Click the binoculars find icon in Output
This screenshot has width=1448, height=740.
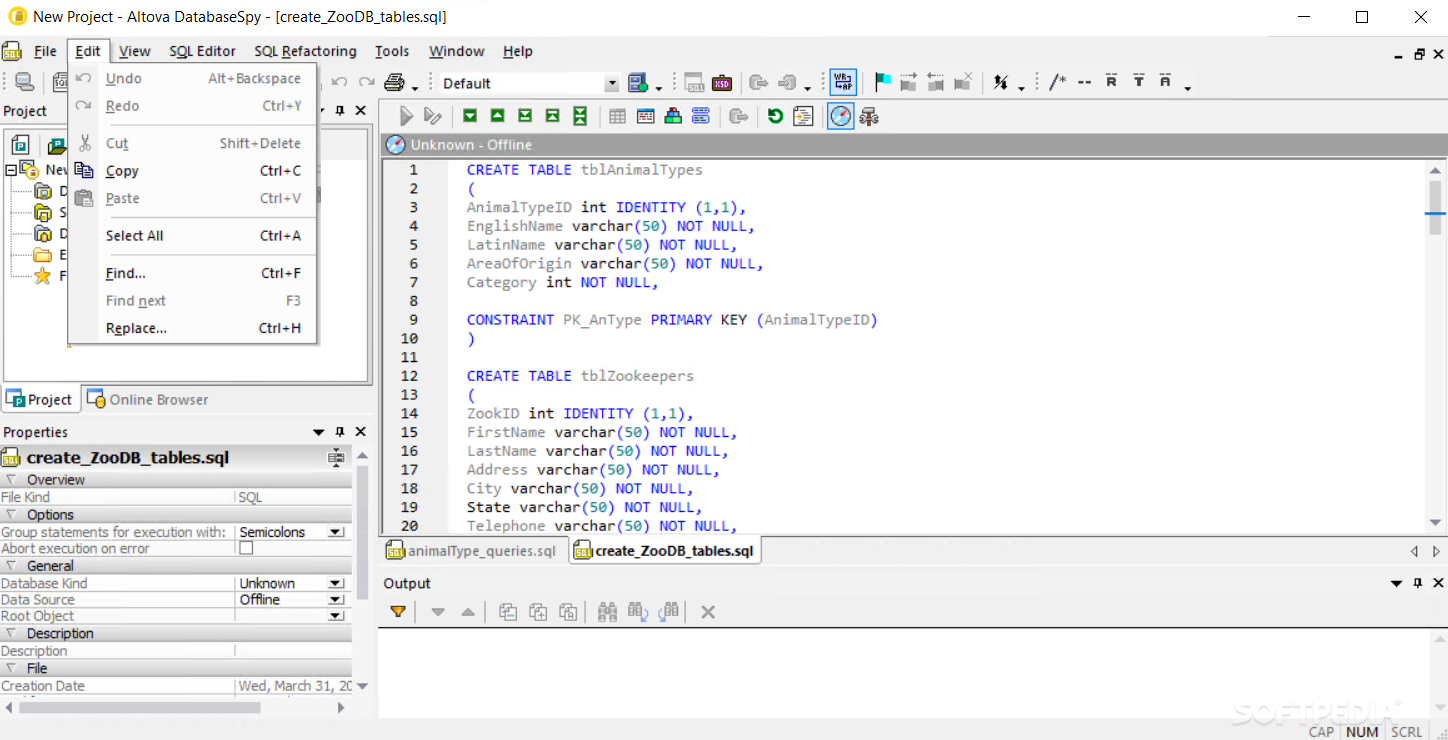[x=607, y=611]
